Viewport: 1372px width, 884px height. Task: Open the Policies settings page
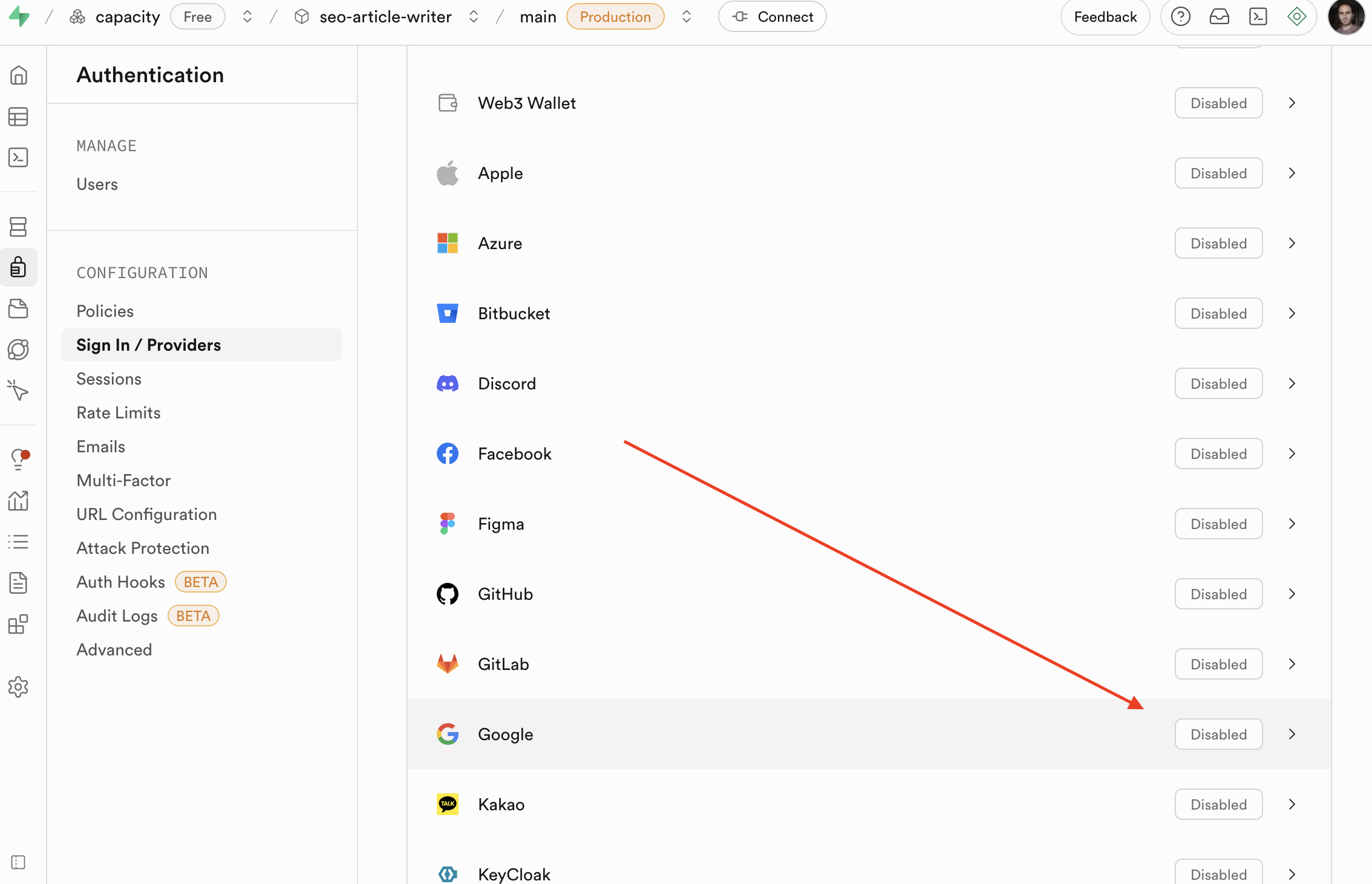[x=105, y=311]
